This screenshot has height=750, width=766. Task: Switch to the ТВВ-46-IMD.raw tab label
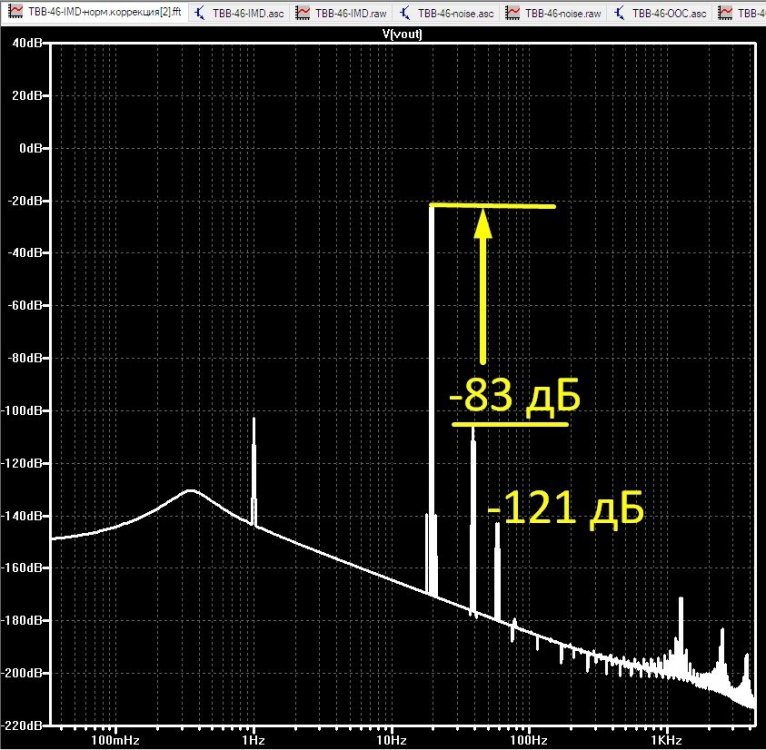coord(351,13)
